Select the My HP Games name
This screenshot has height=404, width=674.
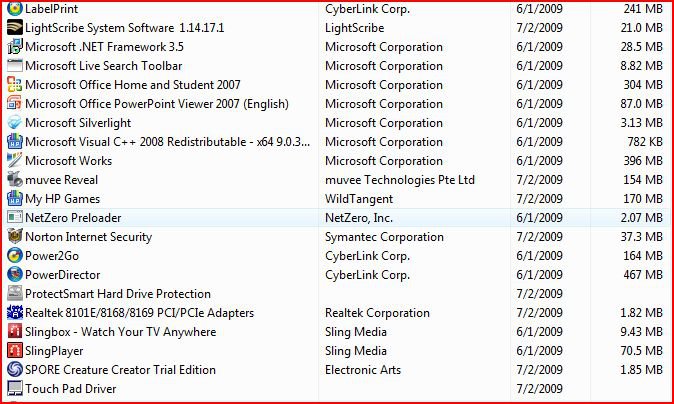click(x=63, y=199)
